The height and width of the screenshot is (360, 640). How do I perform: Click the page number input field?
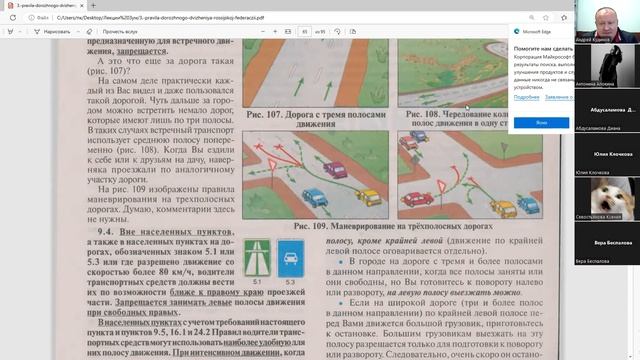coord(304,31)
